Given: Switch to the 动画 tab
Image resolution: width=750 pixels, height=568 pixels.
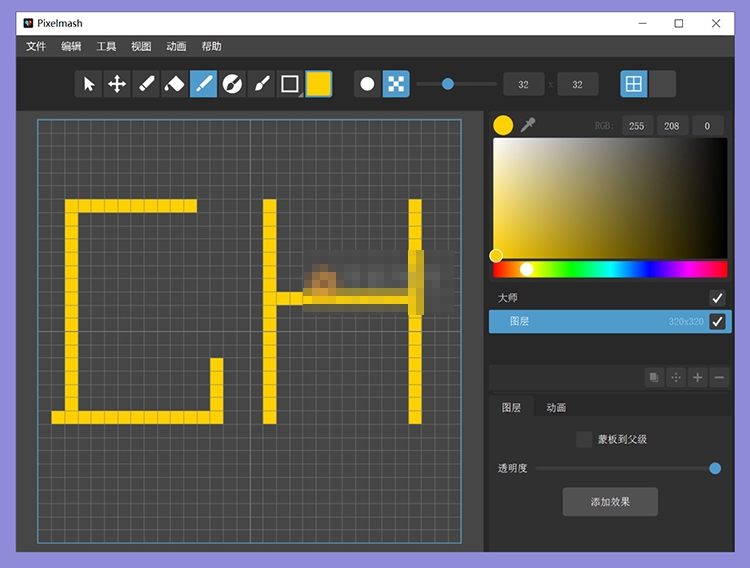Looking at the screenshot, I should (x=556, y=407).
